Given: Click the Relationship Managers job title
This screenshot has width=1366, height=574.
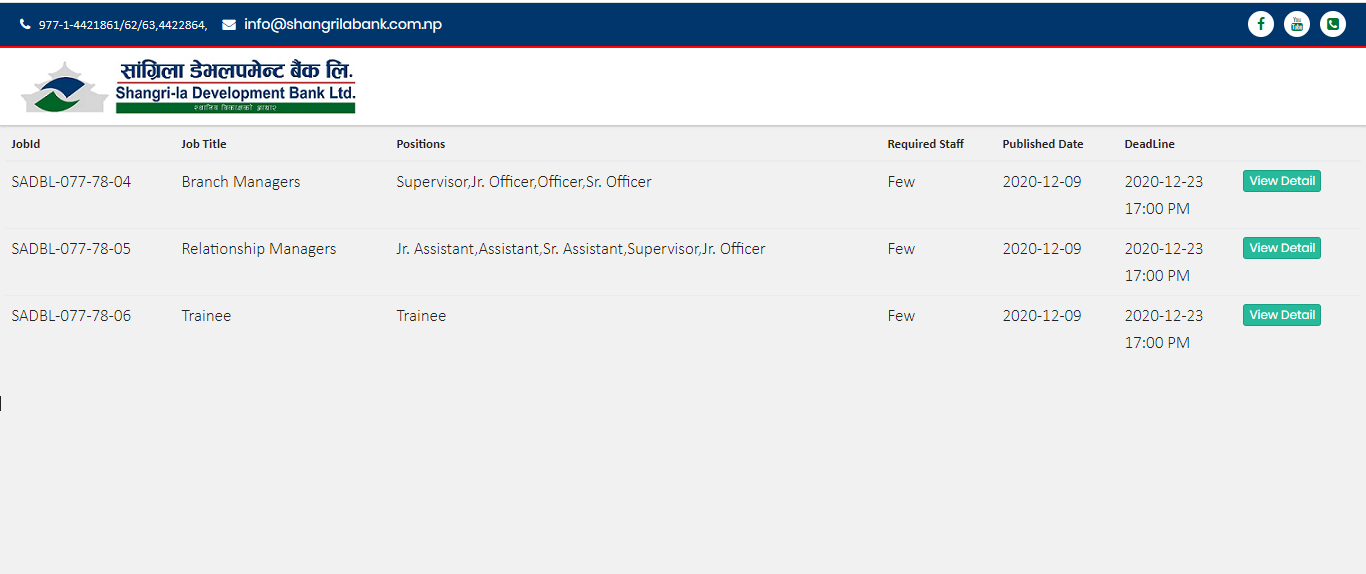Looking at the screenshot, I should (259, 249).
